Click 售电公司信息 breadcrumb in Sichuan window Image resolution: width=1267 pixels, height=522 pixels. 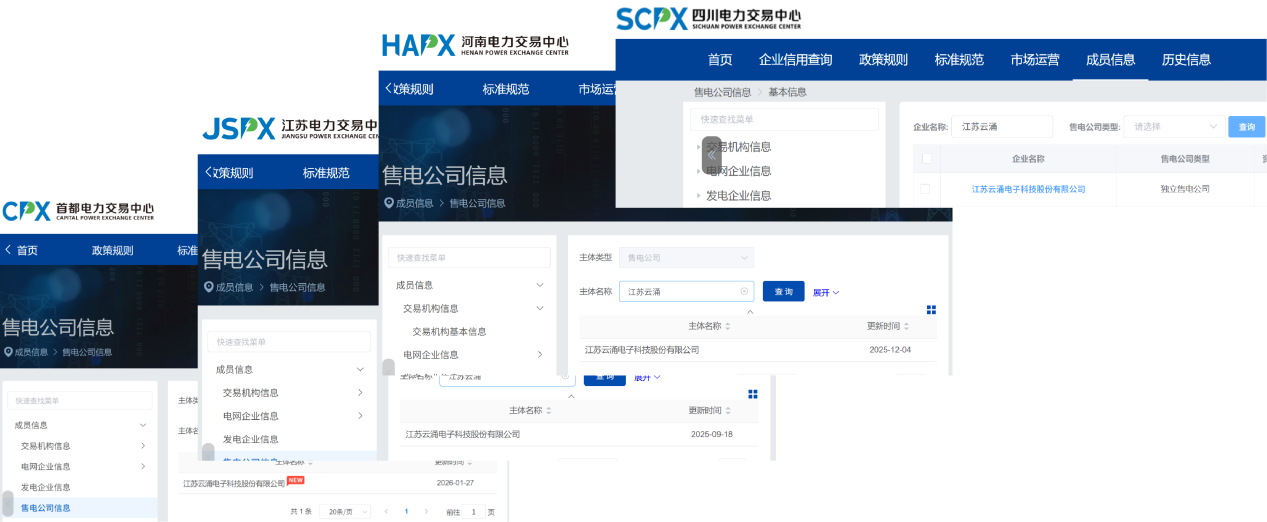pyautogui.click(x=722, y=92)
